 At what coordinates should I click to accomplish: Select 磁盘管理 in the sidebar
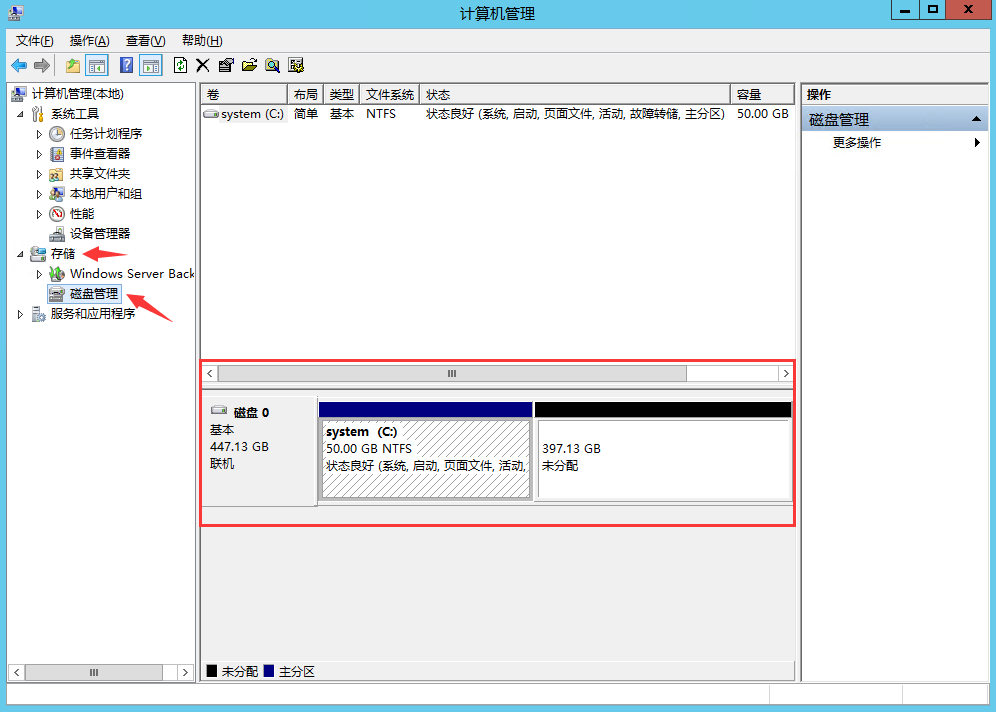tap(92, 293)
